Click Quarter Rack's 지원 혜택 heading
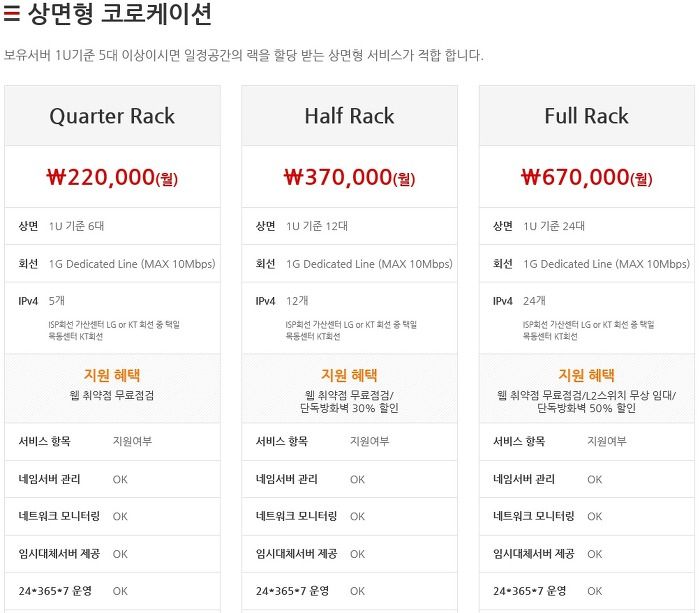This screenshot has width=700, height=613. [112, 375]
